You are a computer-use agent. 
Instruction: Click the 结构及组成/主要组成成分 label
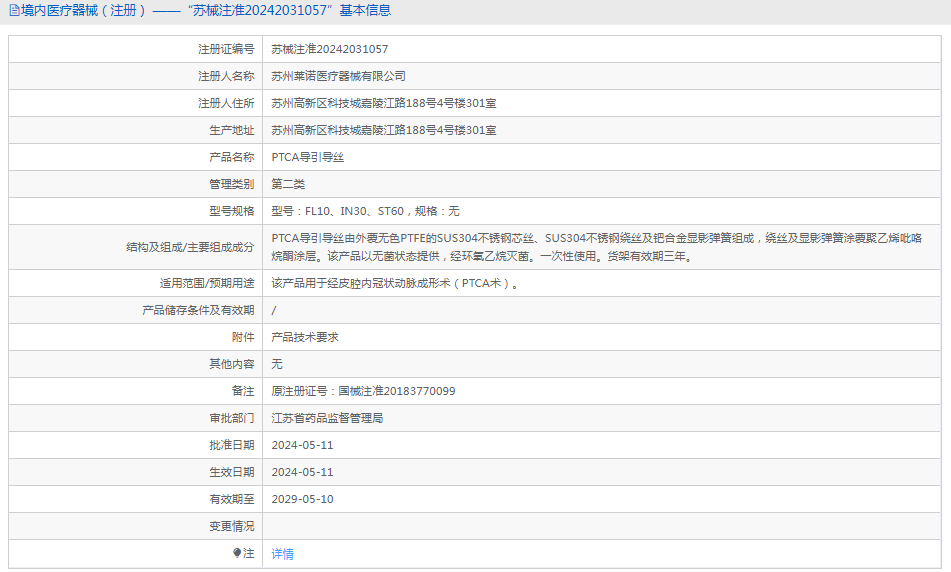tap(190, 247)
